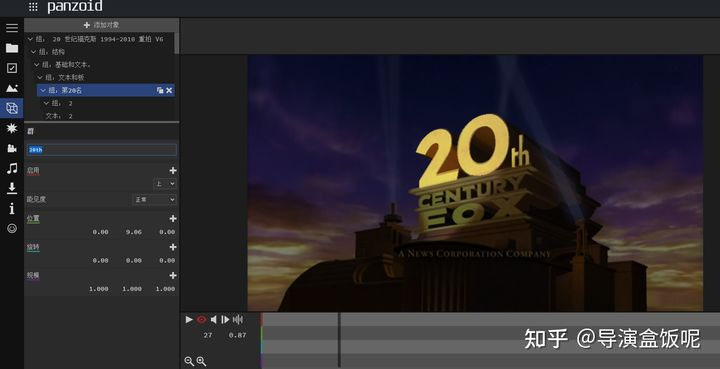Image resolution: width=720 pixels, height=369 pixels.
Task: Open the 能见度 dropdown set to 正常
Action: (154, 200)
